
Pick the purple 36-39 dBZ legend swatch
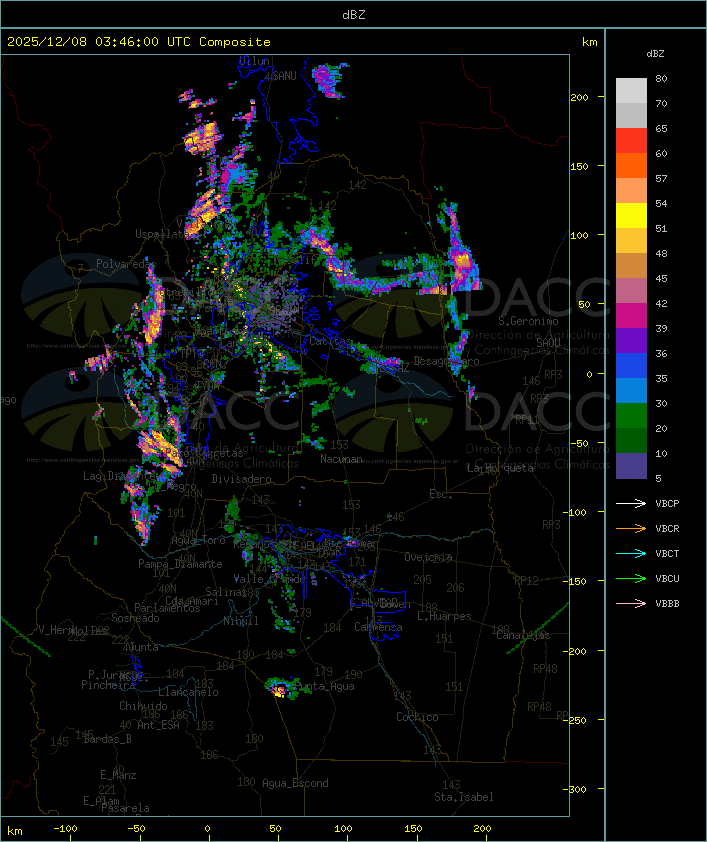631,340
